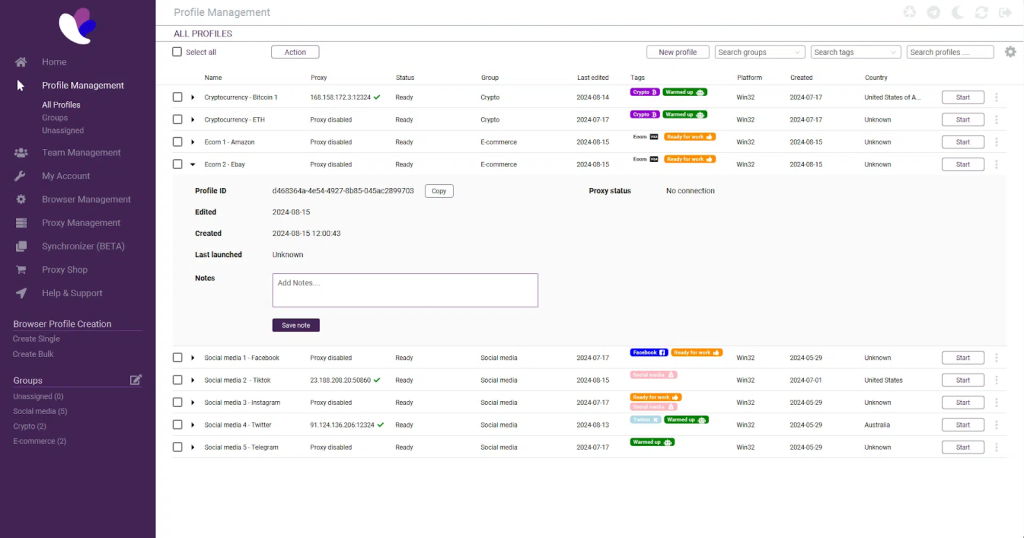This screenshot has height=538, width=1024.
Task: Click the refresh sync icon in header
Action: (981, 13)
